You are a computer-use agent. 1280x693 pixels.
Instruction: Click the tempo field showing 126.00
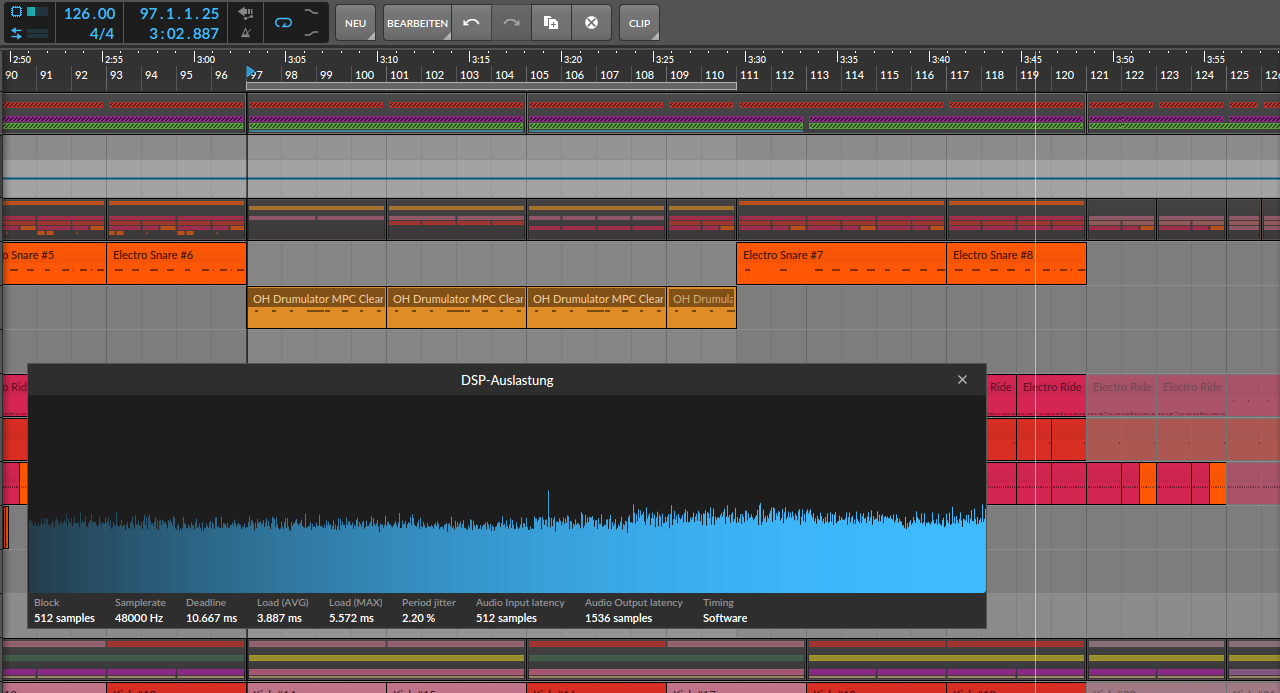pos(89,14)
